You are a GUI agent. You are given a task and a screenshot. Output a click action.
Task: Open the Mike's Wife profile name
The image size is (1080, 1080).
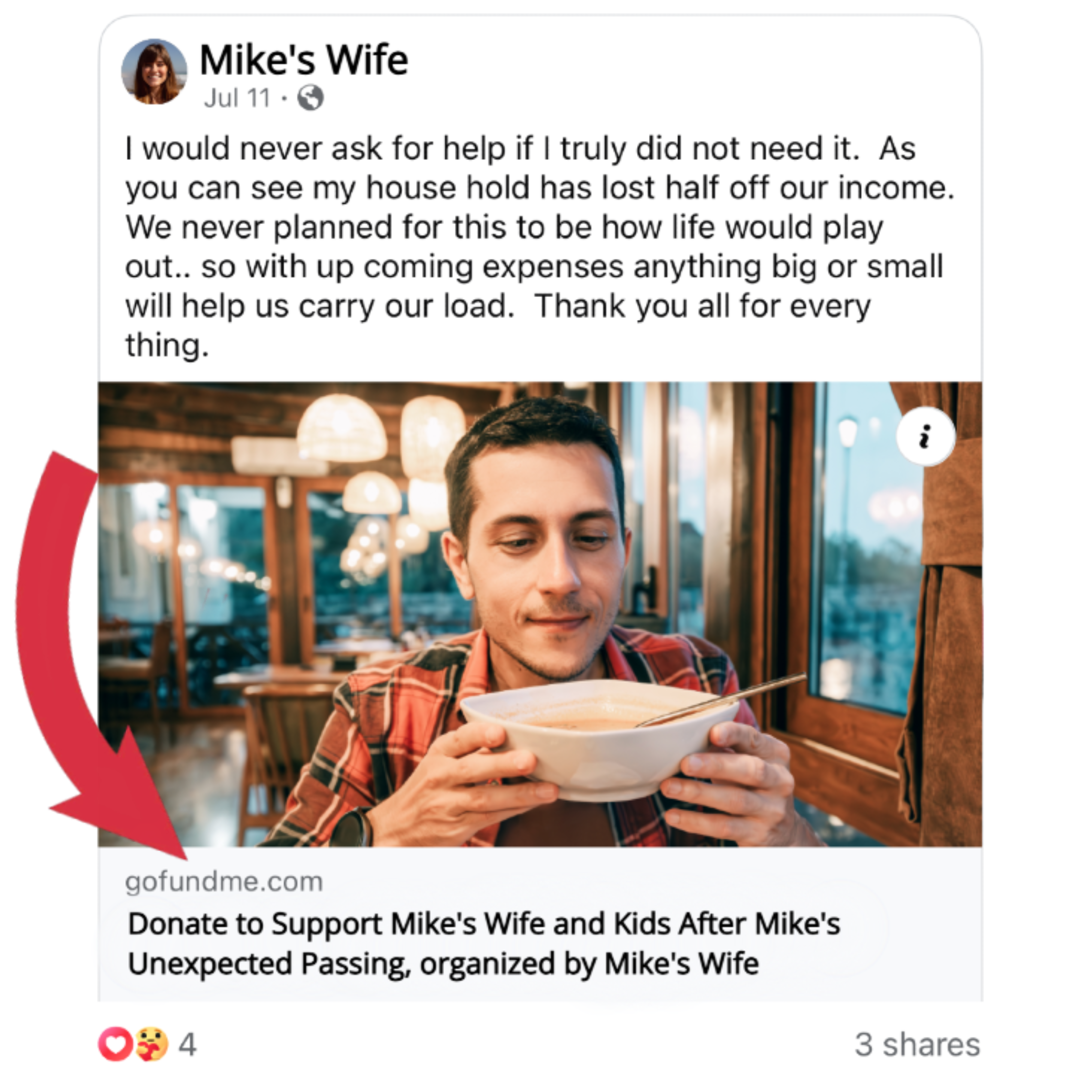click(x=304, y=60)
